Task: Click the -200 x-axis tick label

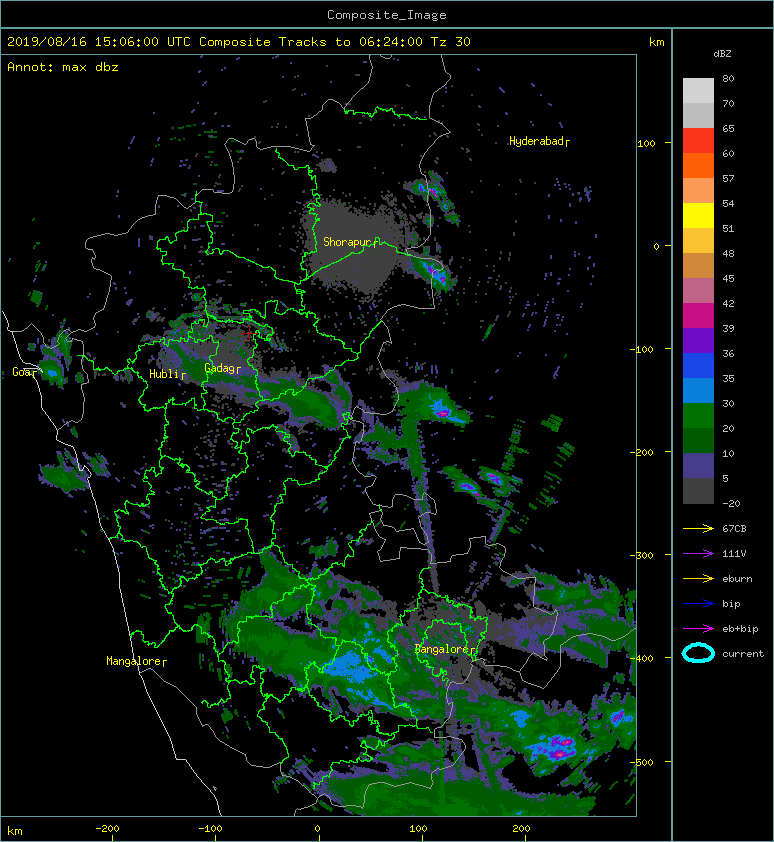Action: 107,829
